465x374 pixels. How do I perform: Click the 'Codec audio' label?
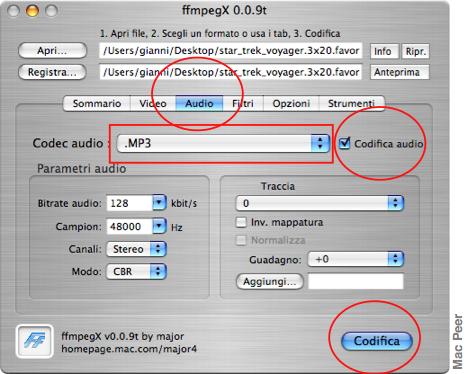tap(68, 143)
